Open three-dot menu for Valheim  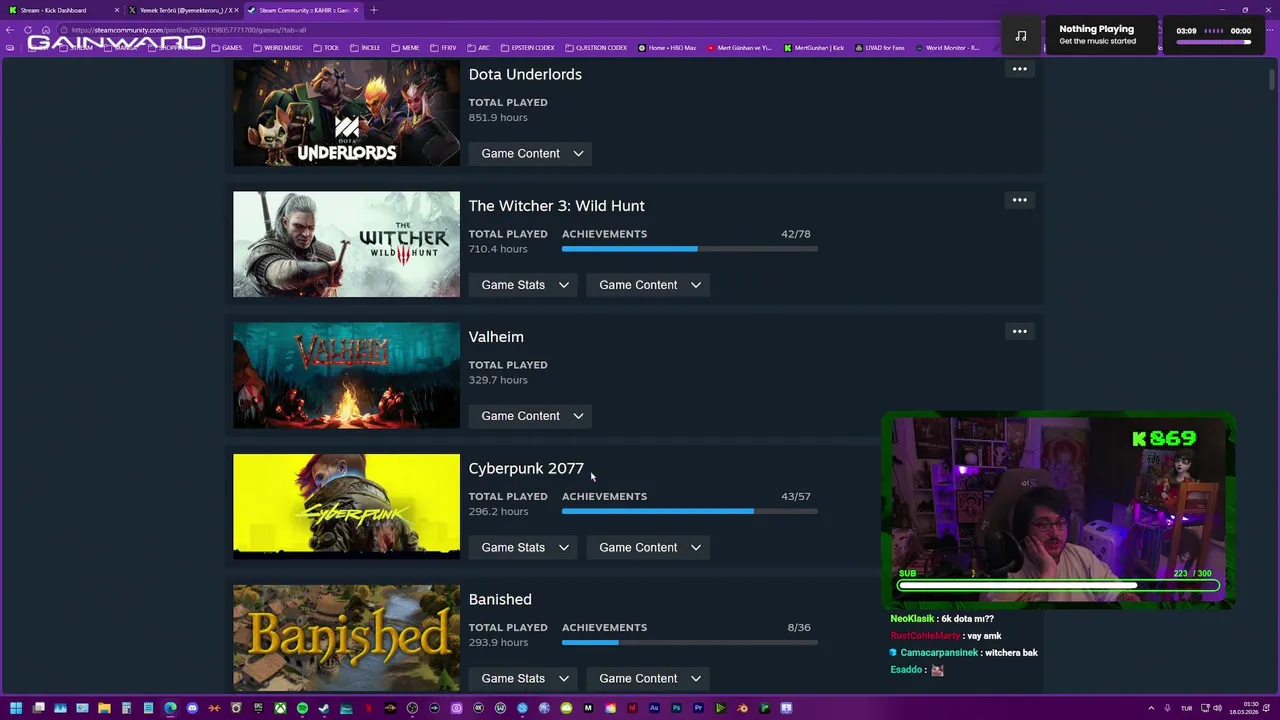[x=1019, y=331]
